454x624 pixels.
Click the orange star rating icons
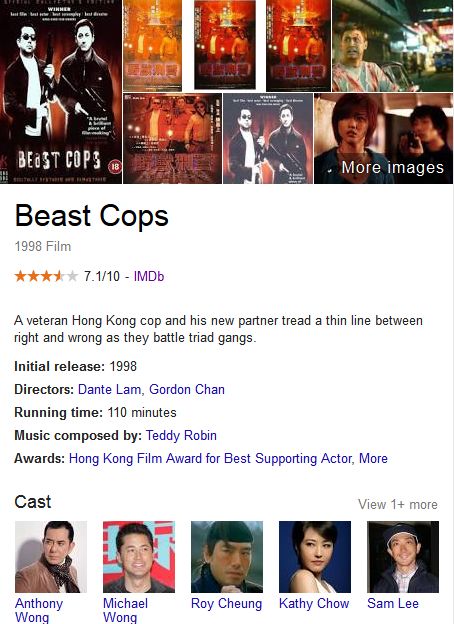[x=46, y=276]
